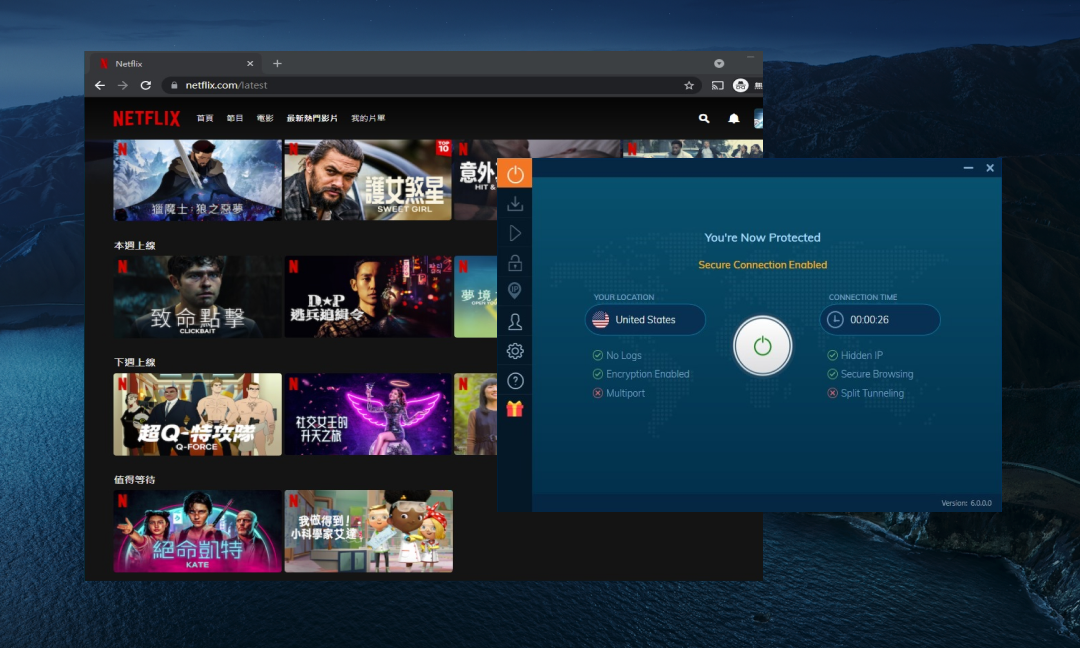Click the Netflix search magnifier icon

click(704, 118)
